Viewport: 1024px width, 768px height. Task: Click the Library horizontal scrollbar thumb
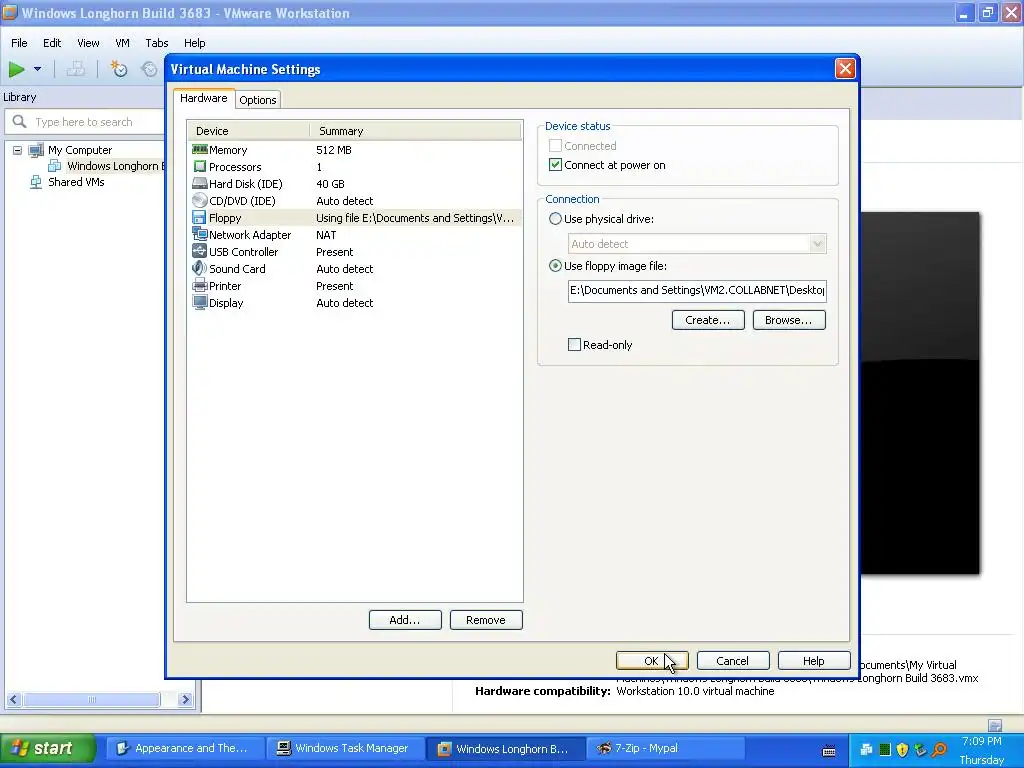click(91, 699)
